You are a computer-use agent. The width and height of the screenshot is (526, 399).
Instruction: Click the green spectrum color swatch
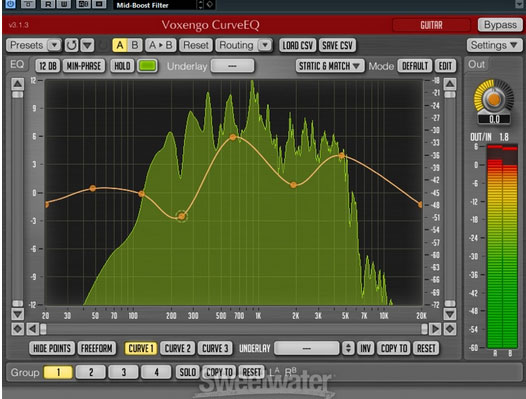tap(147, 65)
